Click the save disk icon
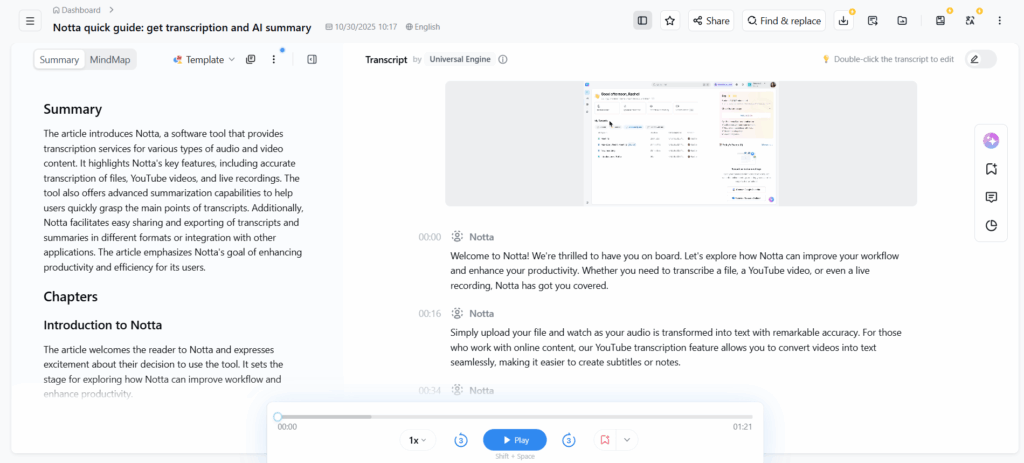 pyautogui.click(x=940, y=21)
